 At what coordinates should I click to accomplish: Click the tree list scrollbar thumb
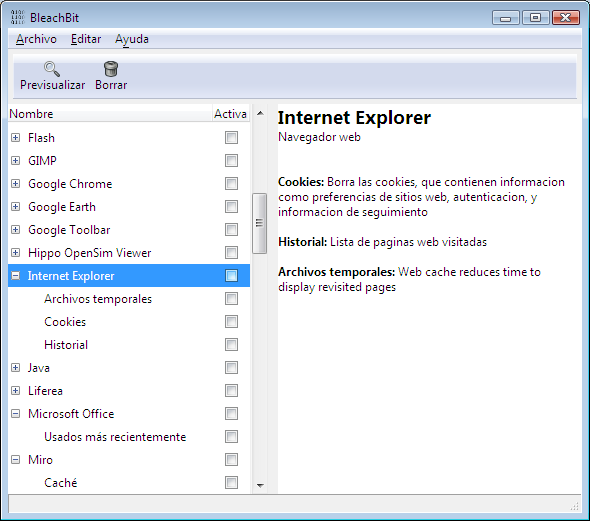point(259,223)
